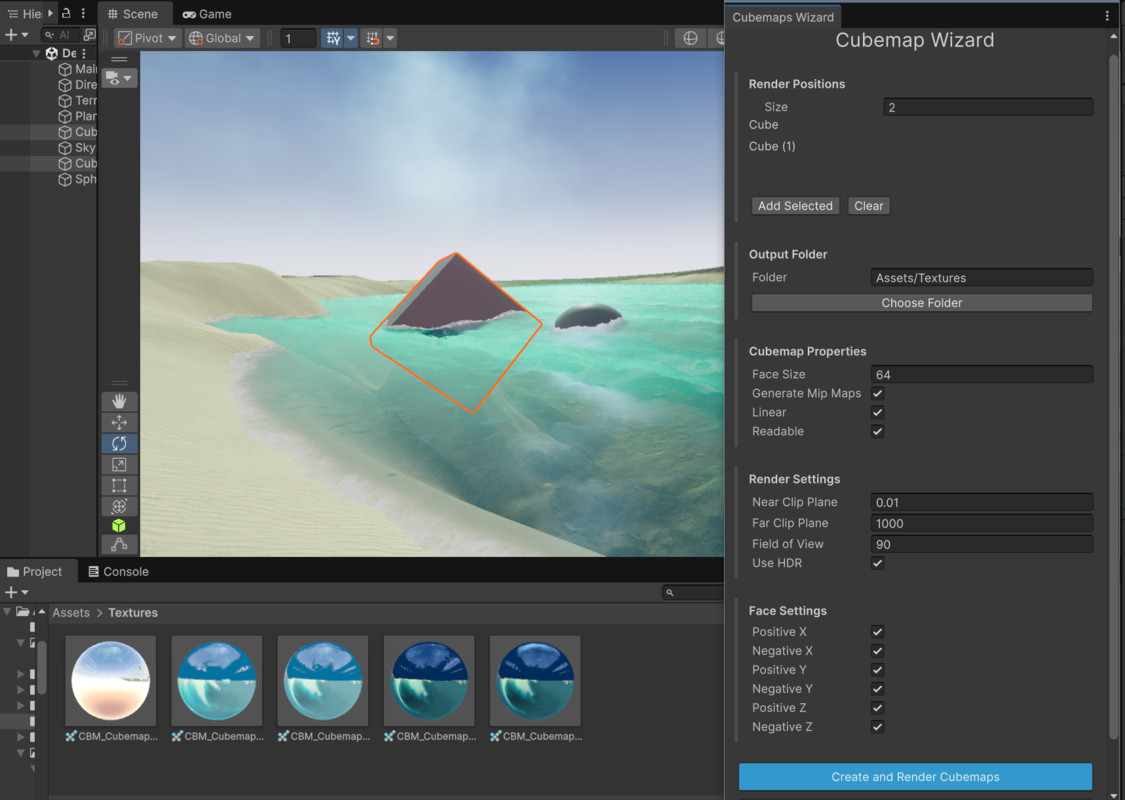Click the Far Clip Plane field
The width and height of the screenshot is (1125, 800).
point(982,523)
